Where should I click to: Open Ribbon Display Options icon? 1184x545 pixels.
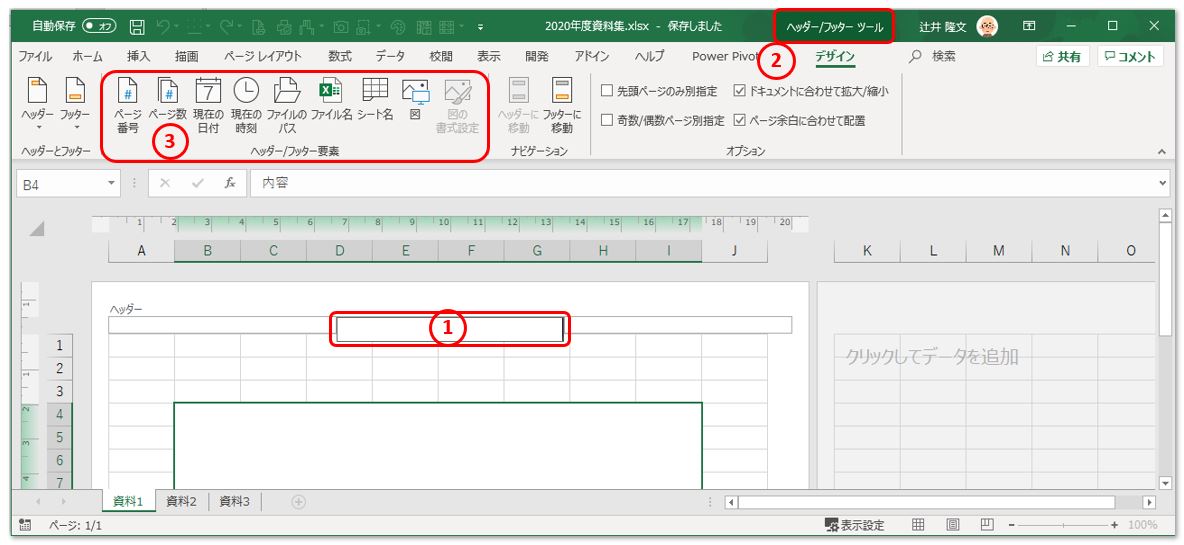click(x=1029, y=26)
